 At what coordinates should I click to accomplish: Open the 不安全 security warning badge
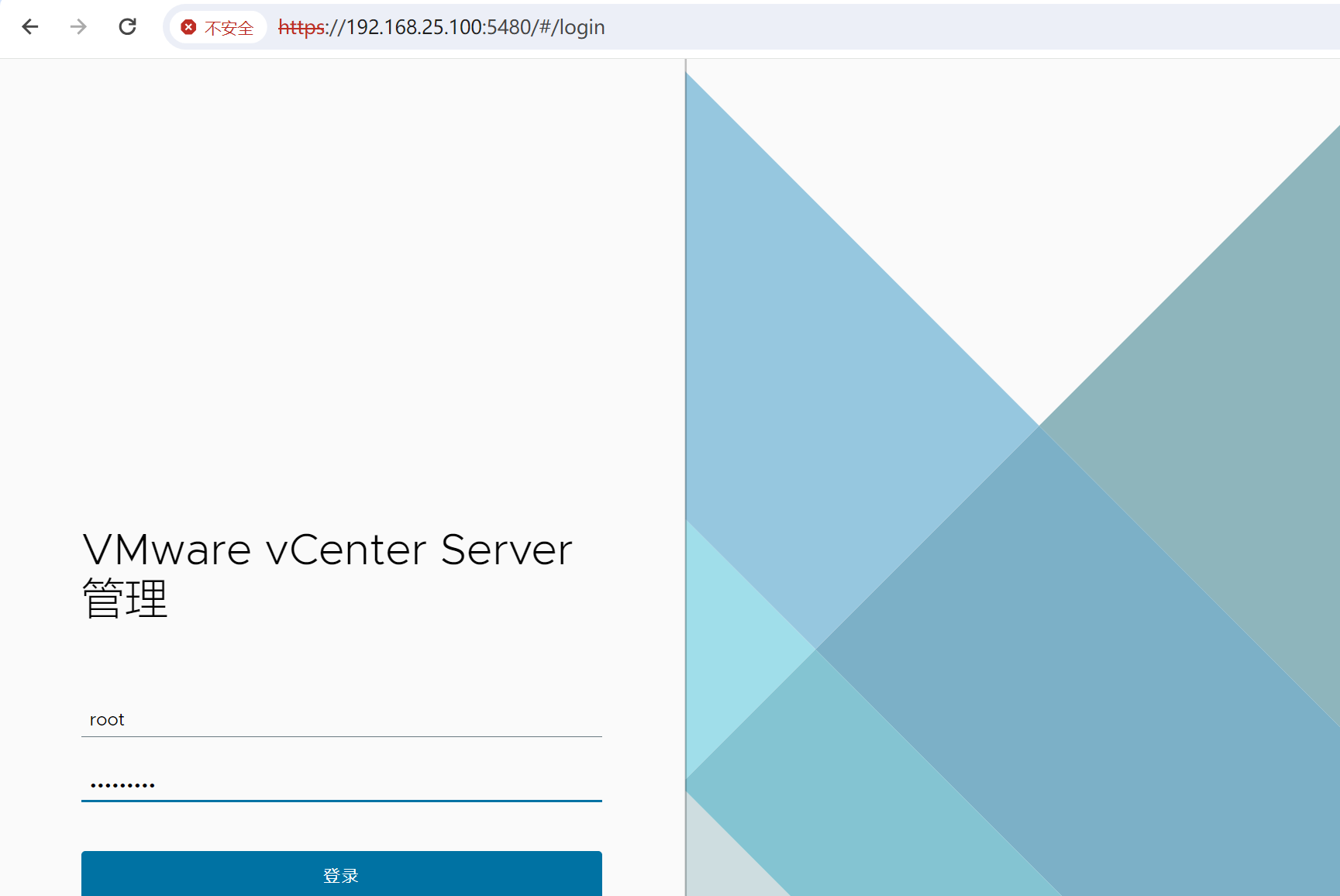coord(218,28)
